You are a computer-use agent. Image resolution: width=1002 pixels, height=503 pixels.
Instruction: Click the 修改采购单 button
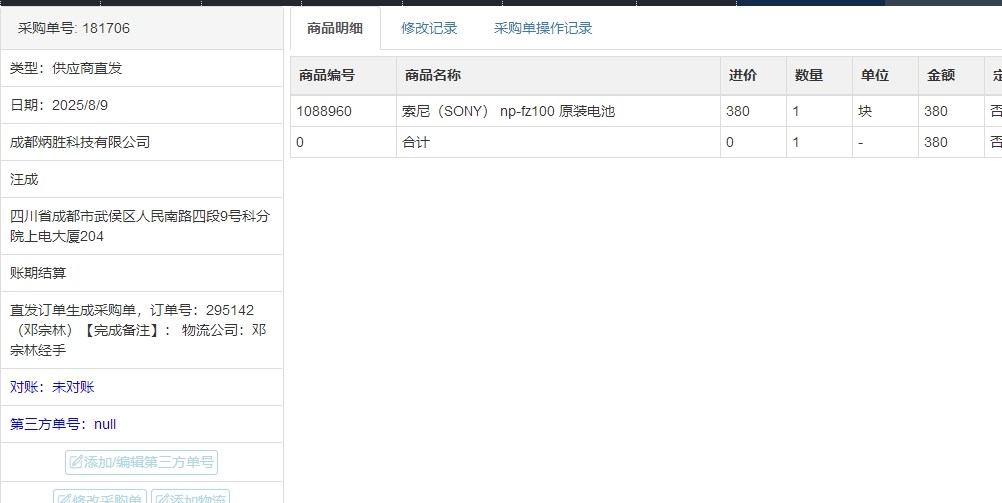[100, 497]
